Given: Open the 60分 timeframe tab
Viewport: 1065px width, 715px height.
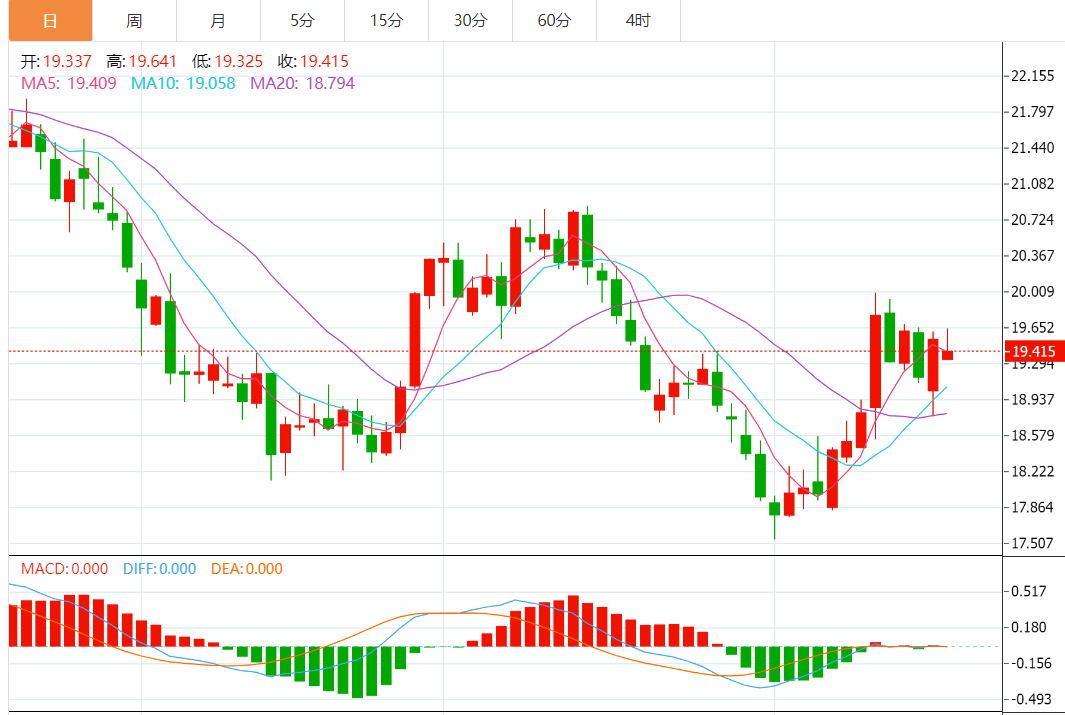Looking at the screenshot, I should click(554, 21).
